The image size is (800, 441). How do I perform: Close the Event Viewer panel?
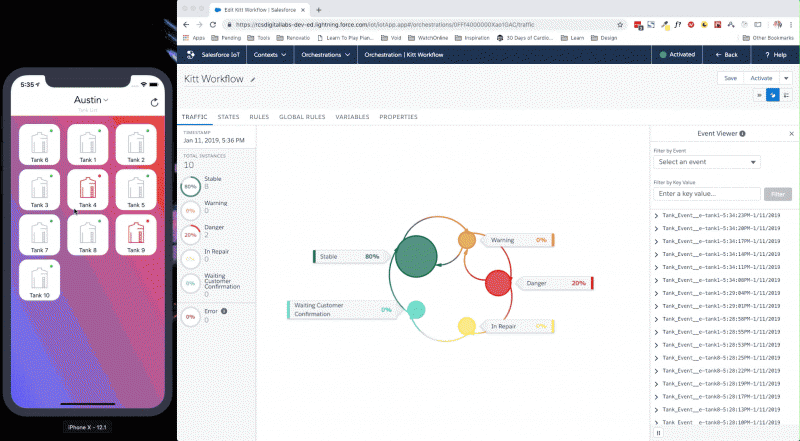(791, 134)
